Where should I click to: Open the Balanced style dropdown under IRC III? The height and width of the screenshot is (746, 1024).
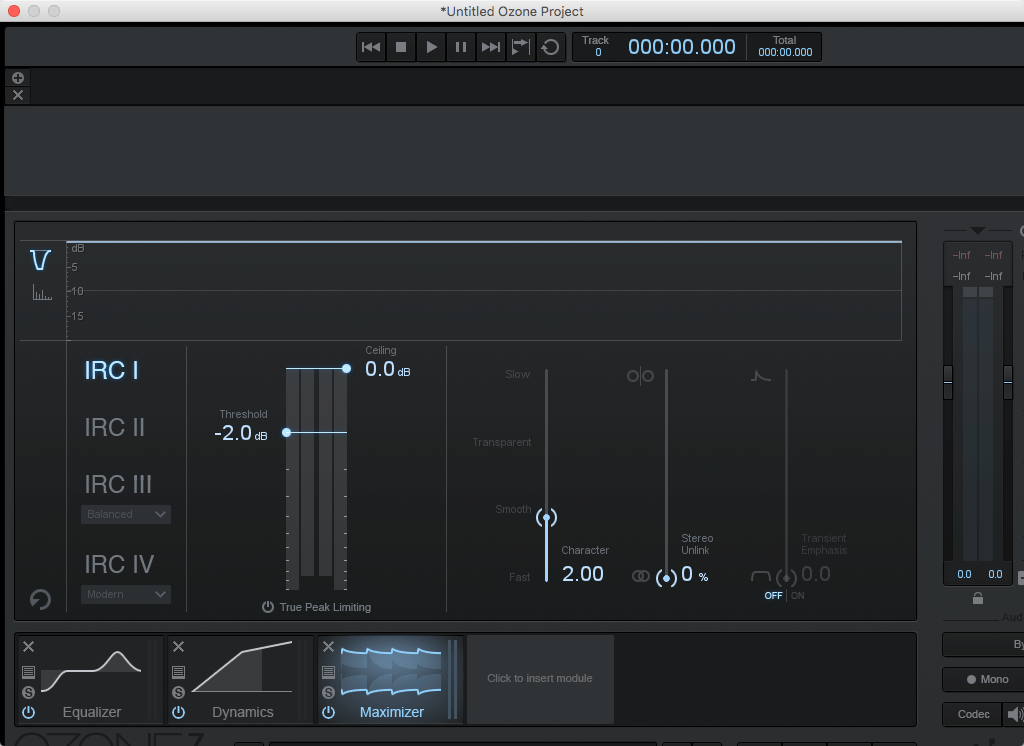[126, 514]
